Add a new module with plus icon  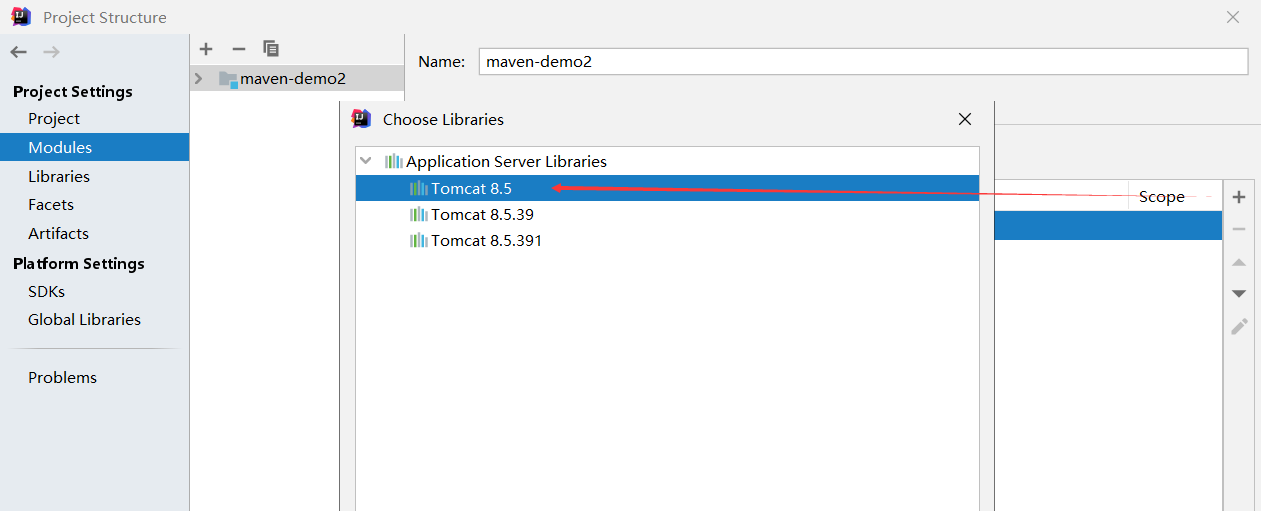(x=206, y=48)
